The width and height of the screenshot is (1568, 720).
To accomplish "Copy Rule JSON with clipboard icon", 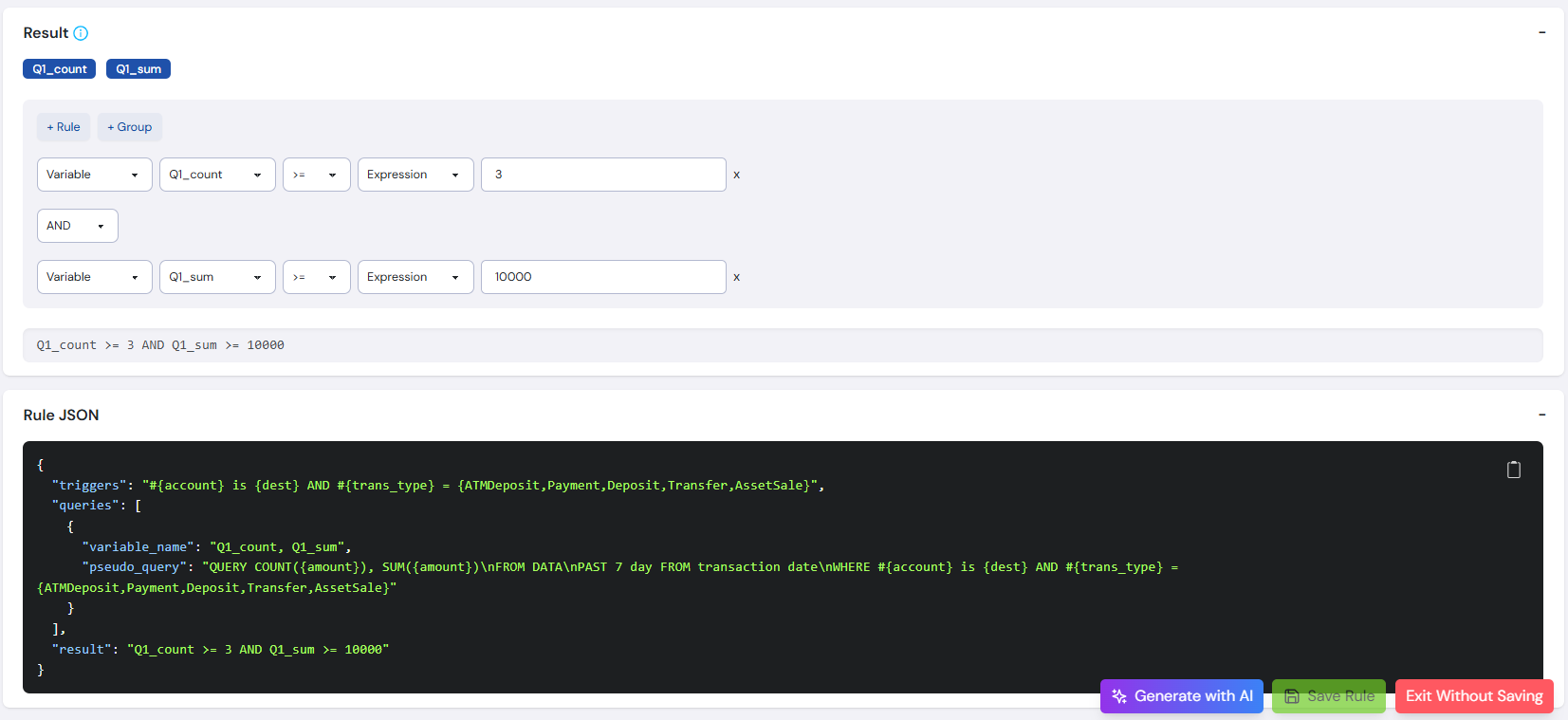I will (x=1513, y=470).
